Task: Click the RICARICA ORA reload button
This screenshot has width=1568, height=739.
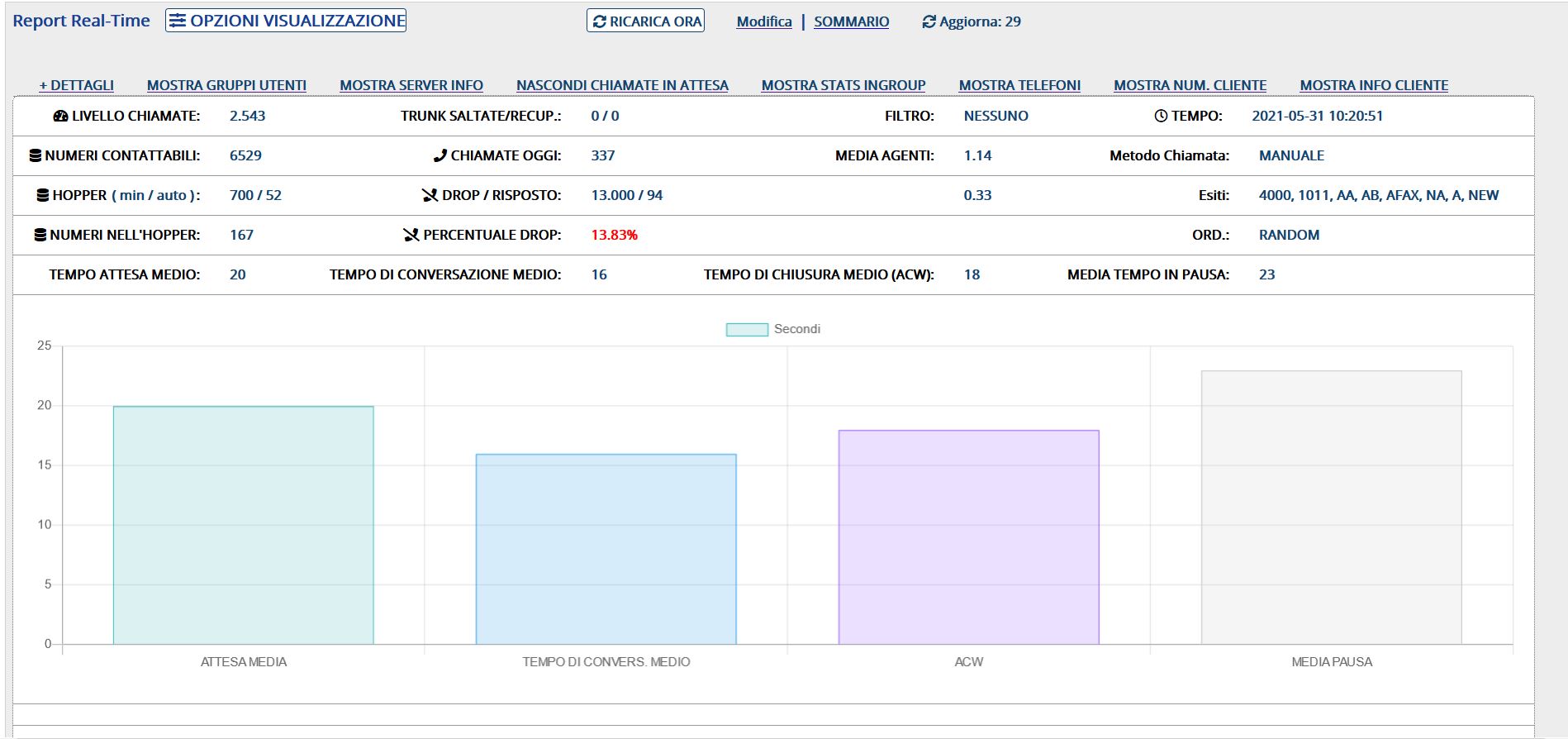Action: [x=645, y=21]
